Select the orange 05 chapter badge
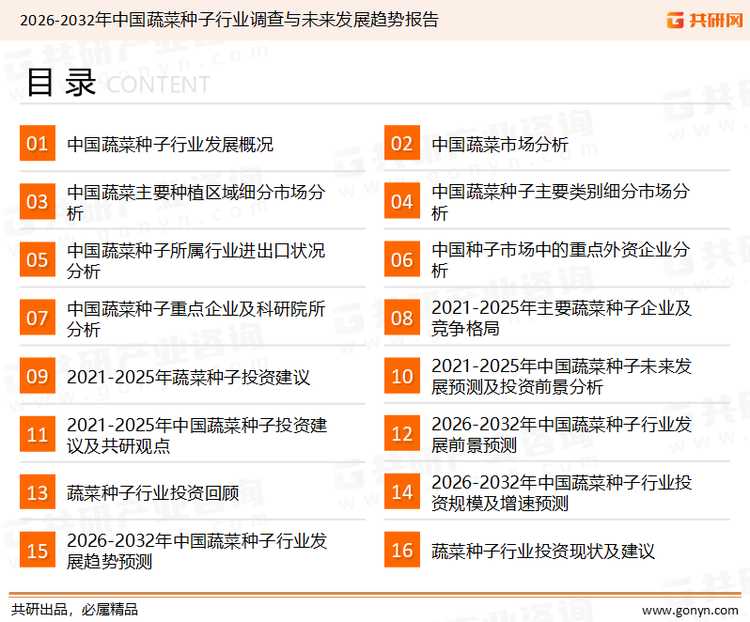The image size is (750, 622). (37, 260)
